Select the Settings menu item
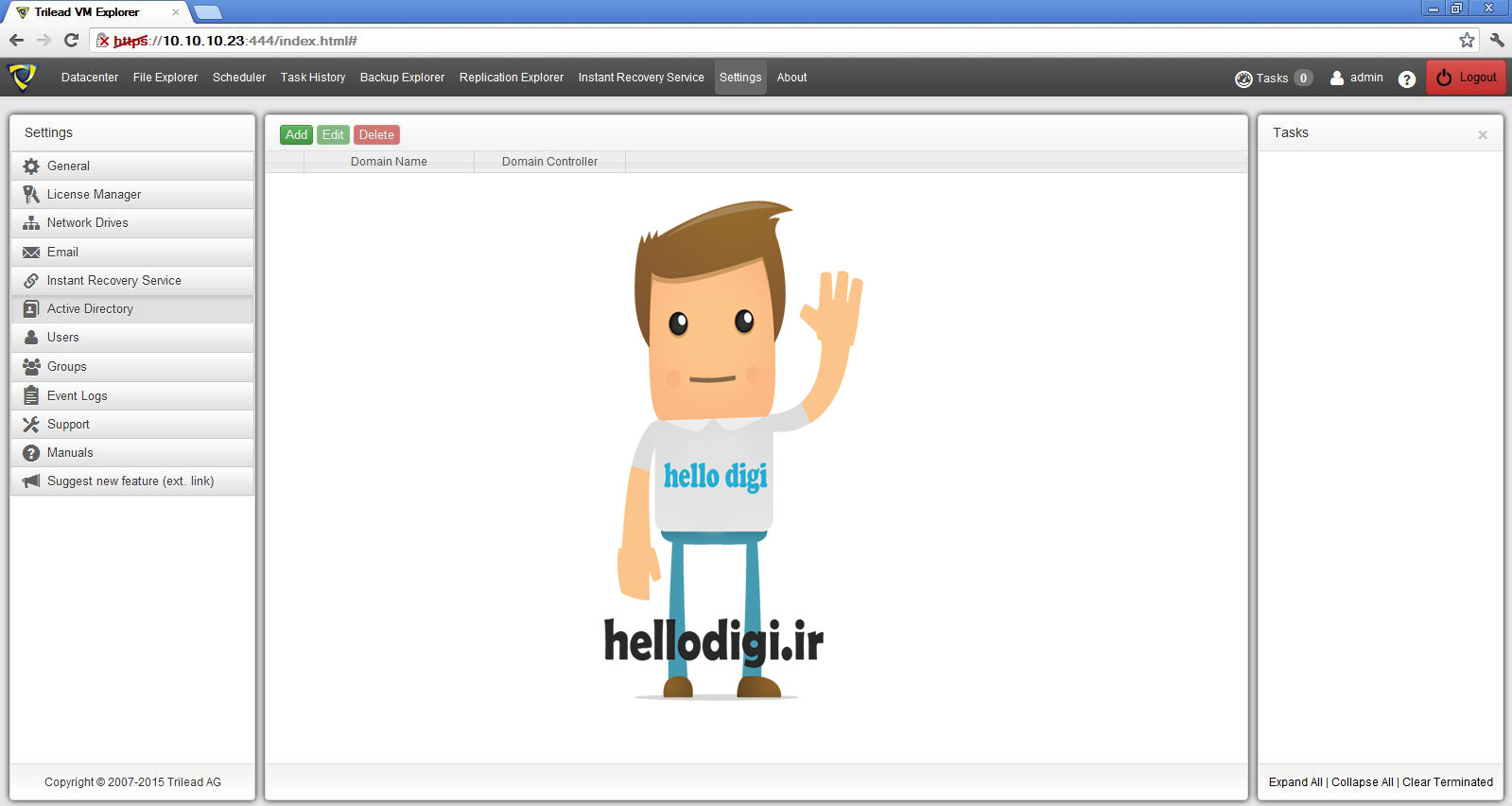Screen dimensions: 1512x806 coord(740,78)
